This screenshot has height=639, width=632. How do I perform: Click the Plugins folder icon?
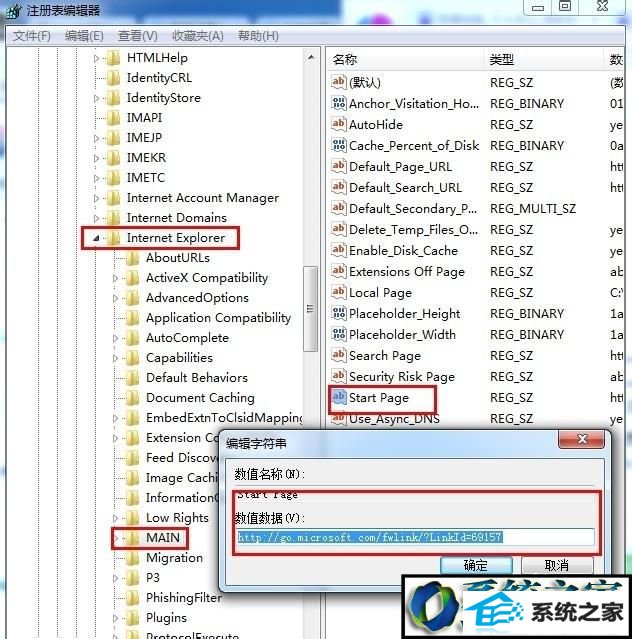(133, 617)
